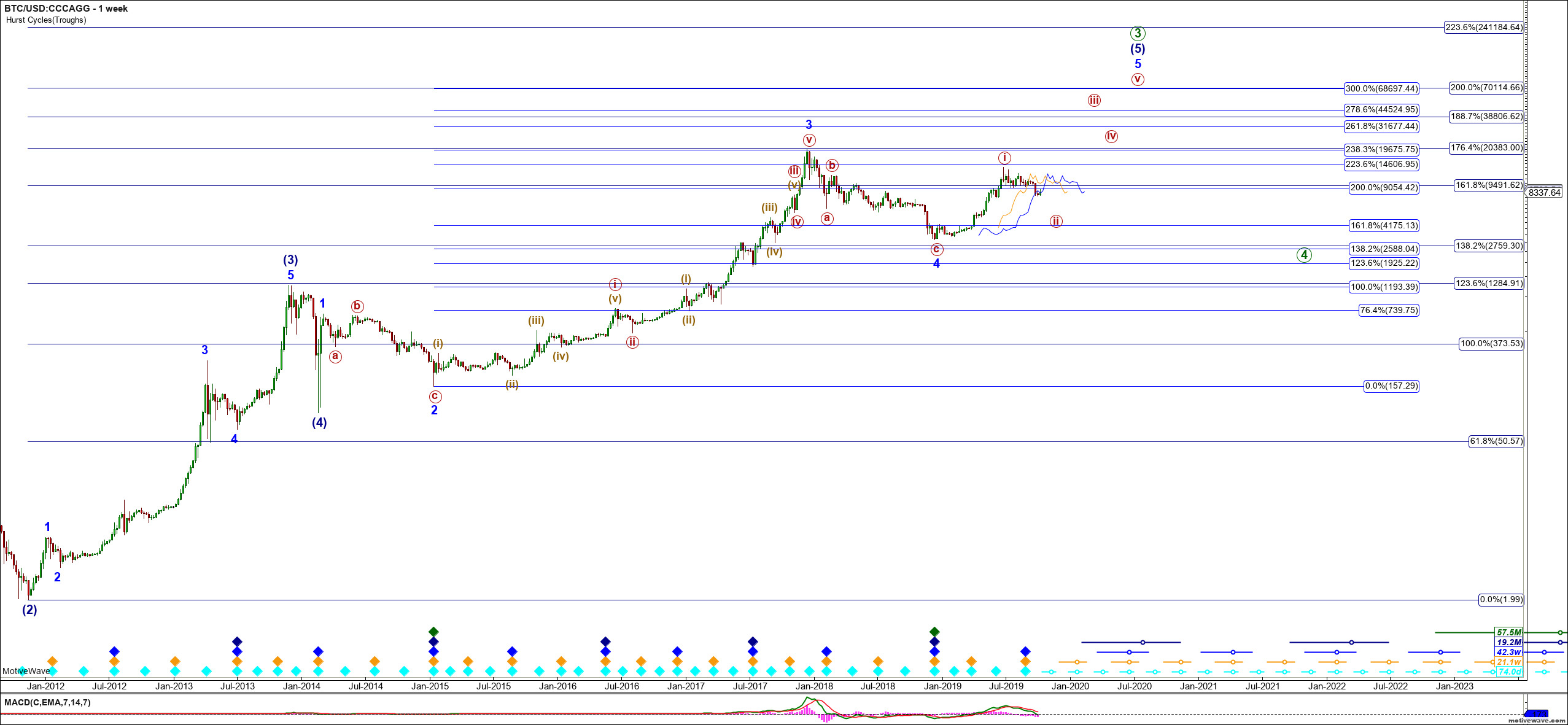Image resolution: width=1568 pixels, height=725 pixels.
Task: Select the 0.0%(157.29) level label
Action: (1391, 386)
